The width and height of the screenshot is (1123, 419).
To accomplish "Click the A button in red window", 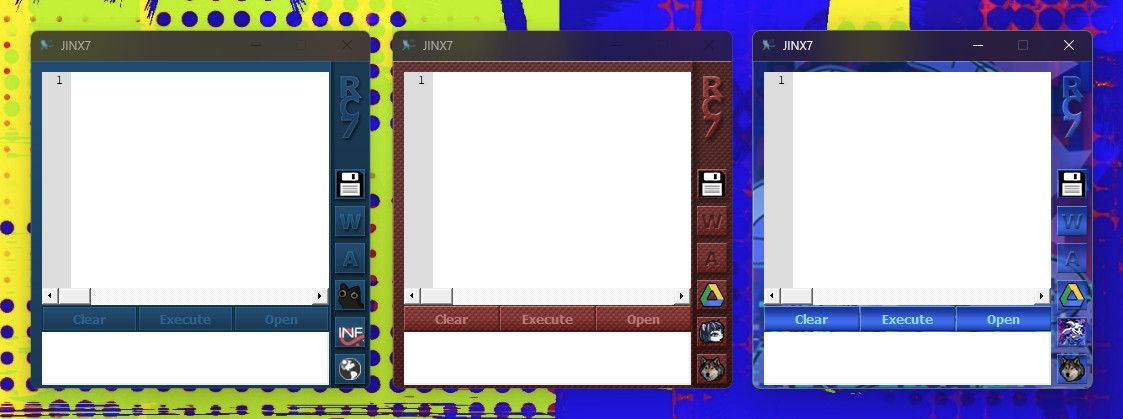I will [x=712, y=259].
